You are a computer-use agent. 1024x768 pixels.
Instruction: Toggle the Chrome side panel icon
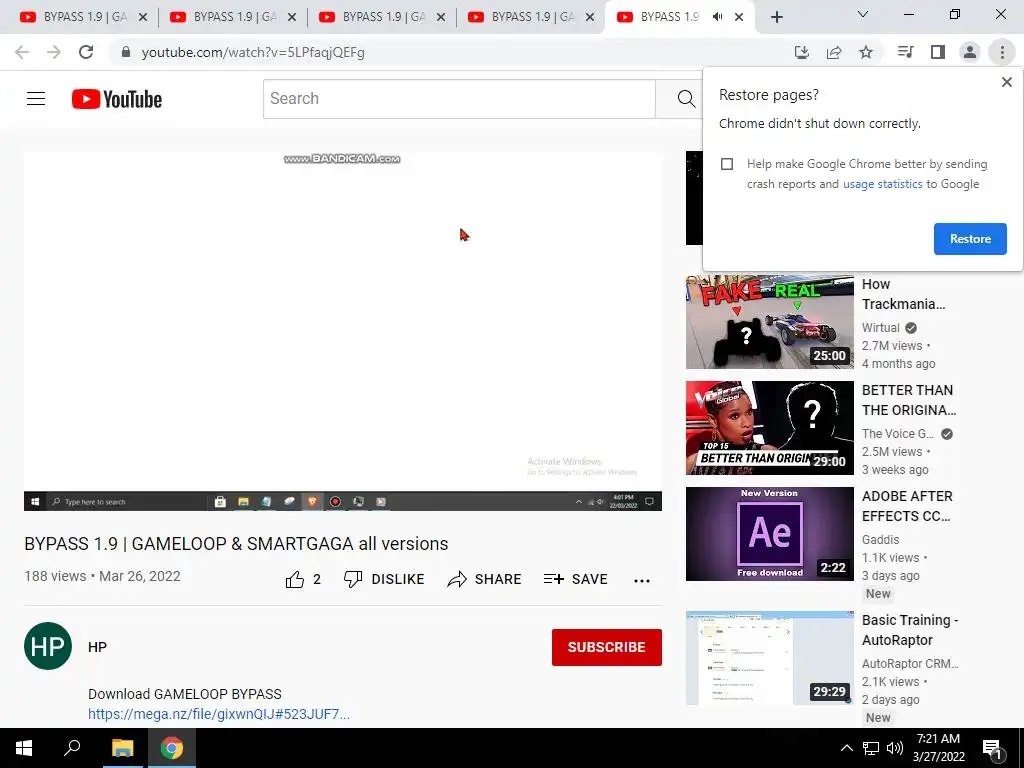click(938, 52)
